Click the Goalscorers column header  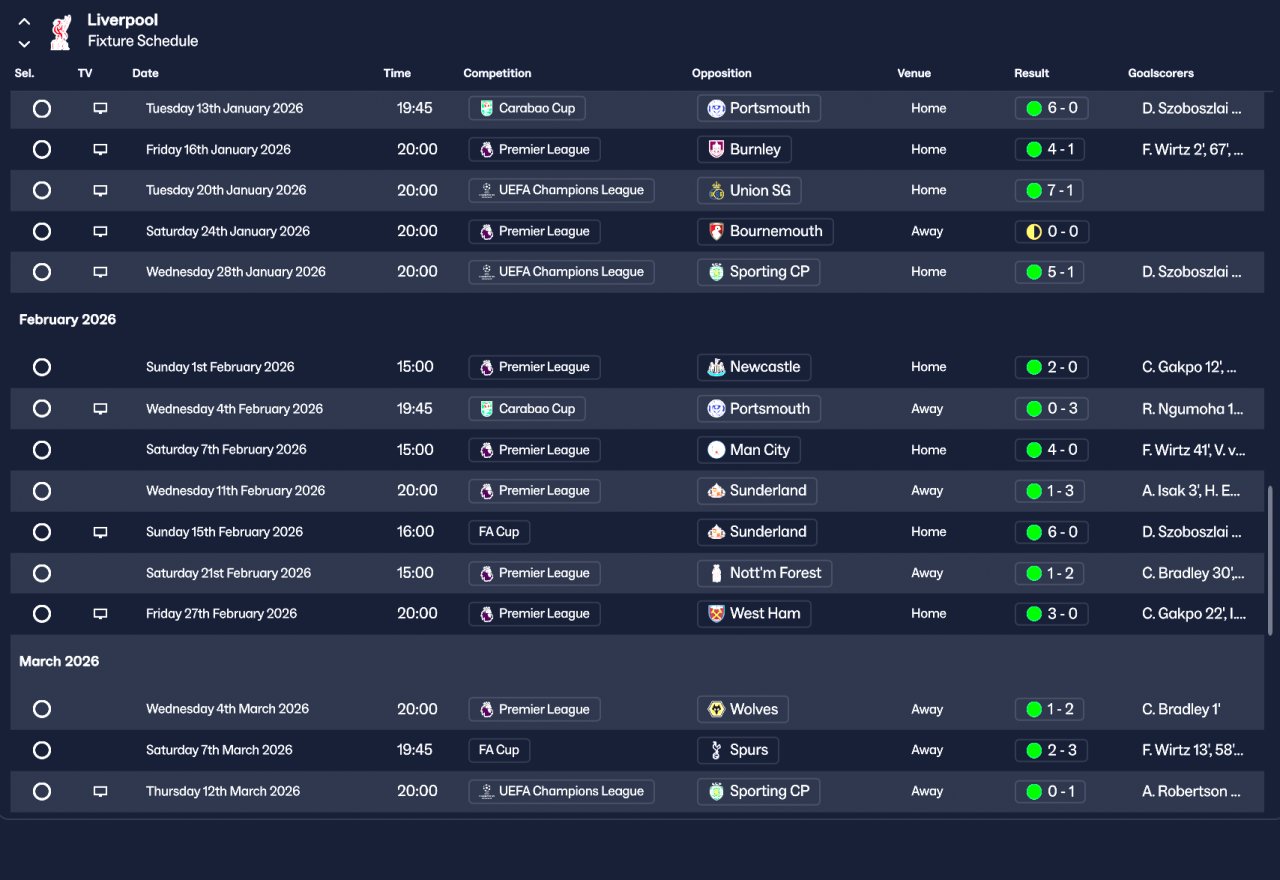(1161, 73)
